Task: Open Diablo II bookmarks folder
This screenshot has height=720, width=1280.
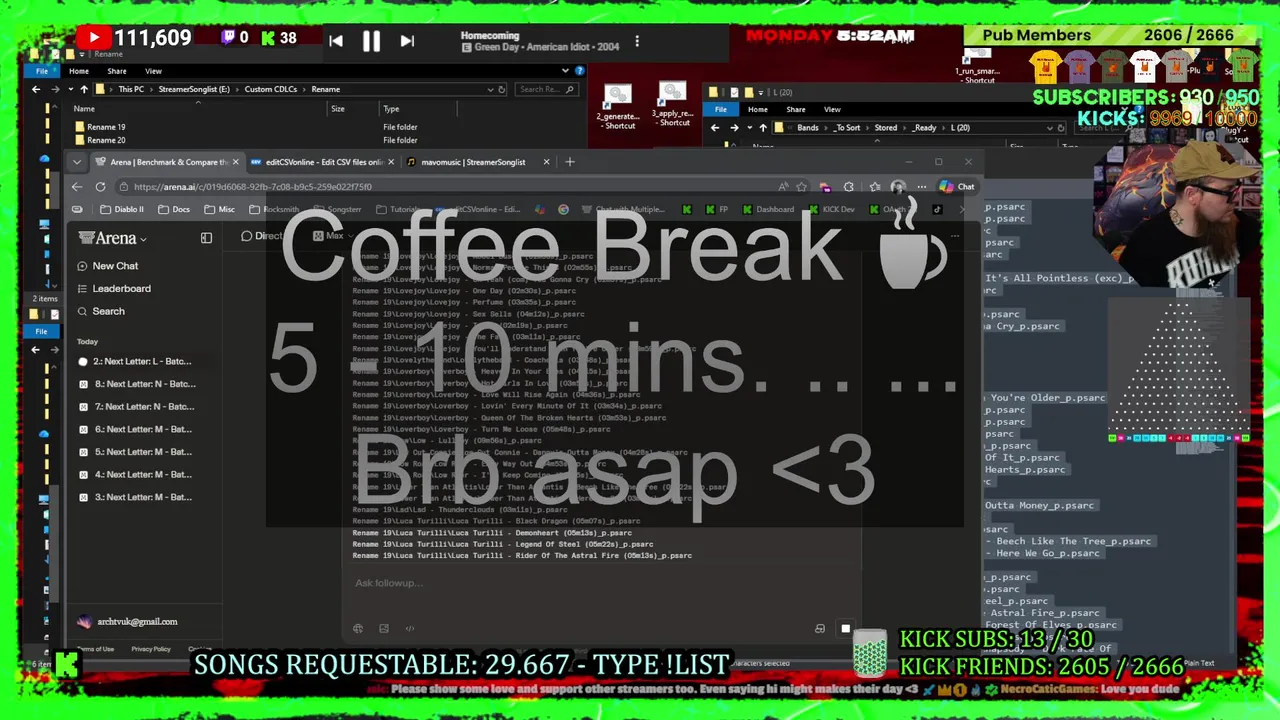Action: point(122,210)
